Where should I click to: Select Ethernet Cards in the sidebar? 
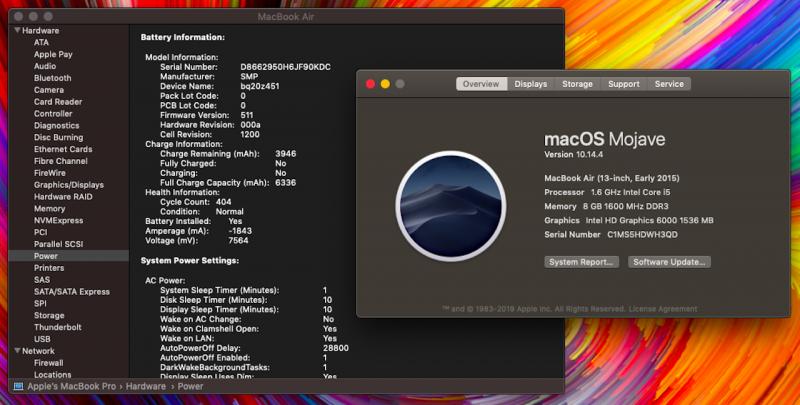coord(63,149)
